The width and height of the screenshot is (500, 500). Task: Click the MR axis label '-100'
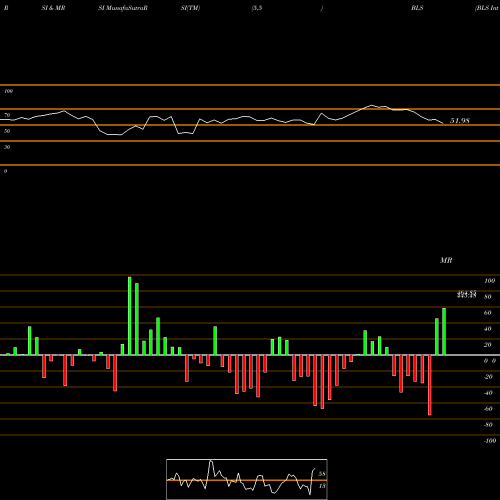tap(490, 441)
